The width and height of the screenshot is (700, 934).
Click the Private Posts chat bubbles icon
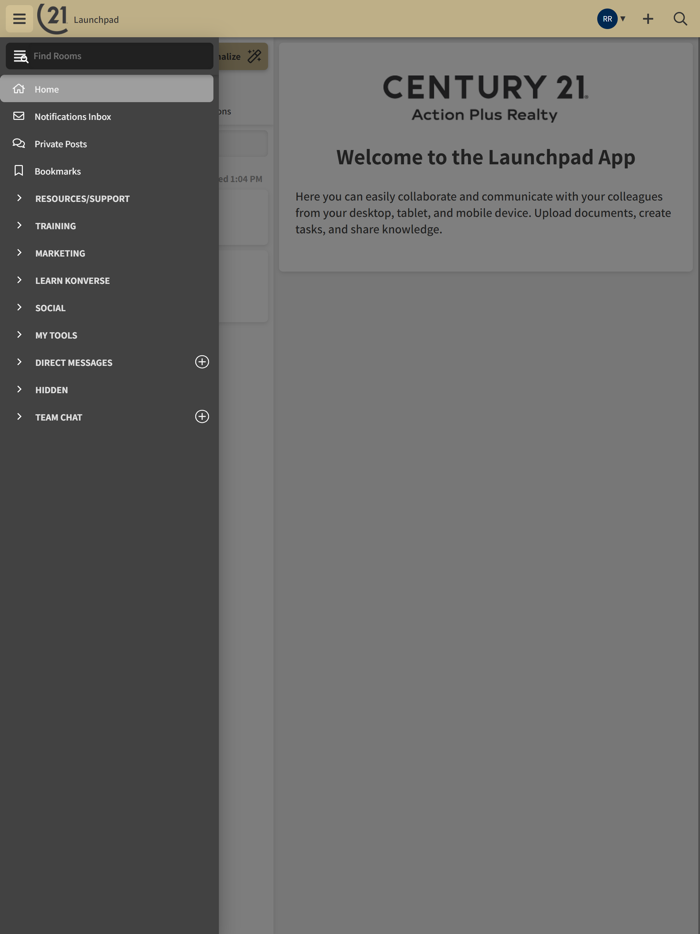click(x=19, y=144)
